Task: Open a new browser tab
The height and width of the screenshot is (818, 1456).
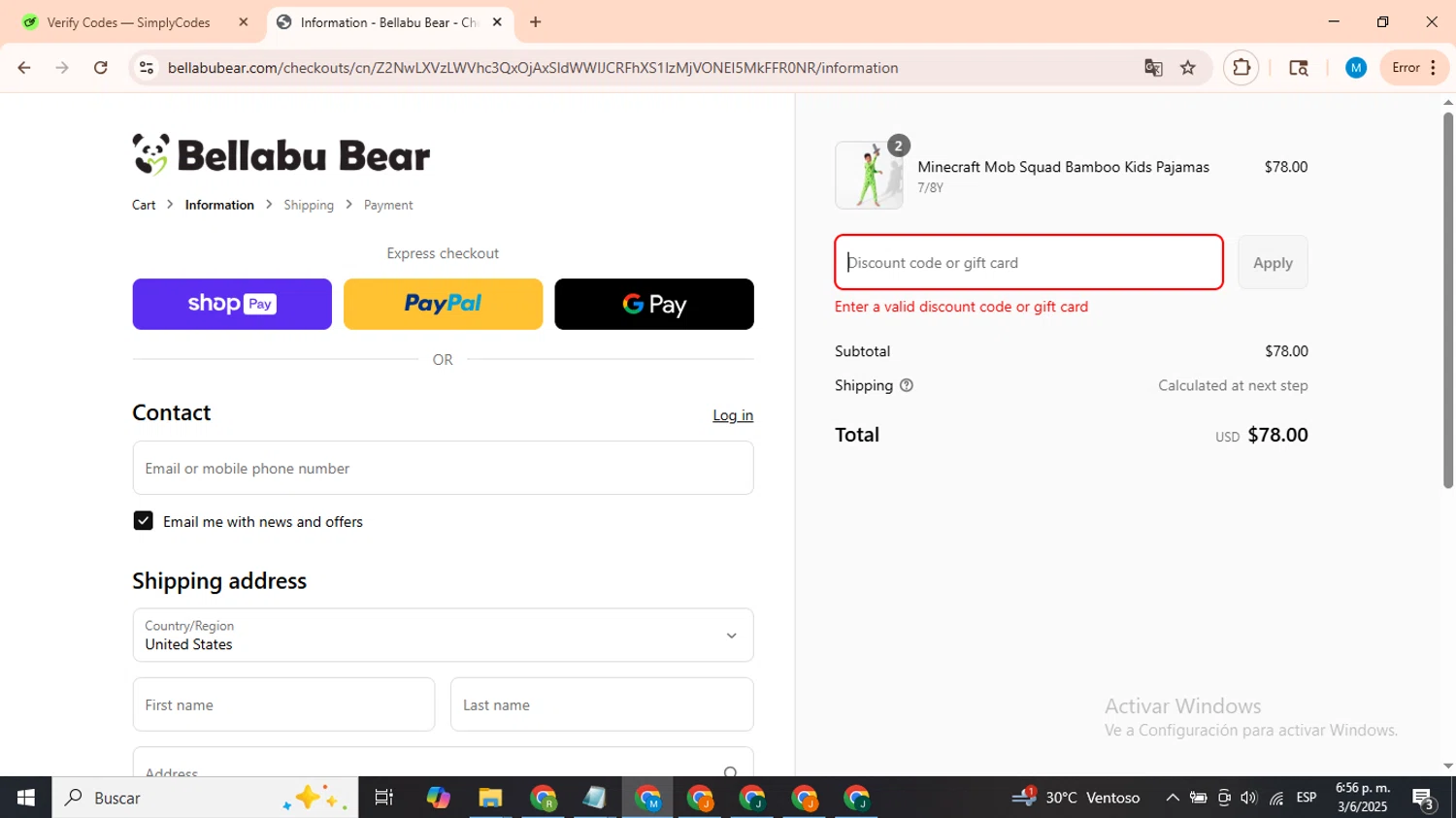Action: tap(535, 22)
